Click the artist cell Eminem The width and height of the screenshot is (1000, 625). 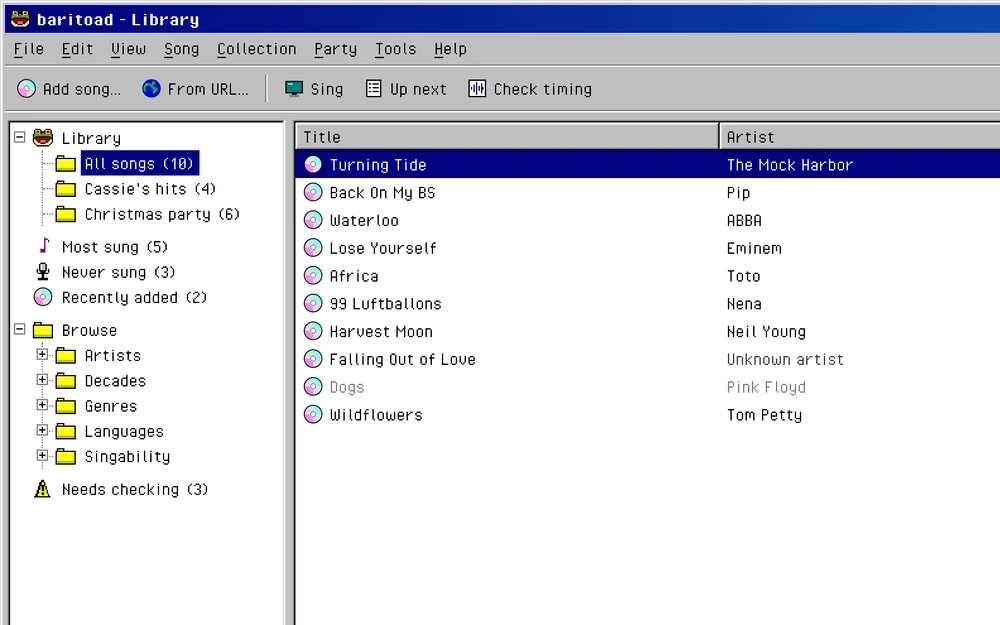point(754,248)
